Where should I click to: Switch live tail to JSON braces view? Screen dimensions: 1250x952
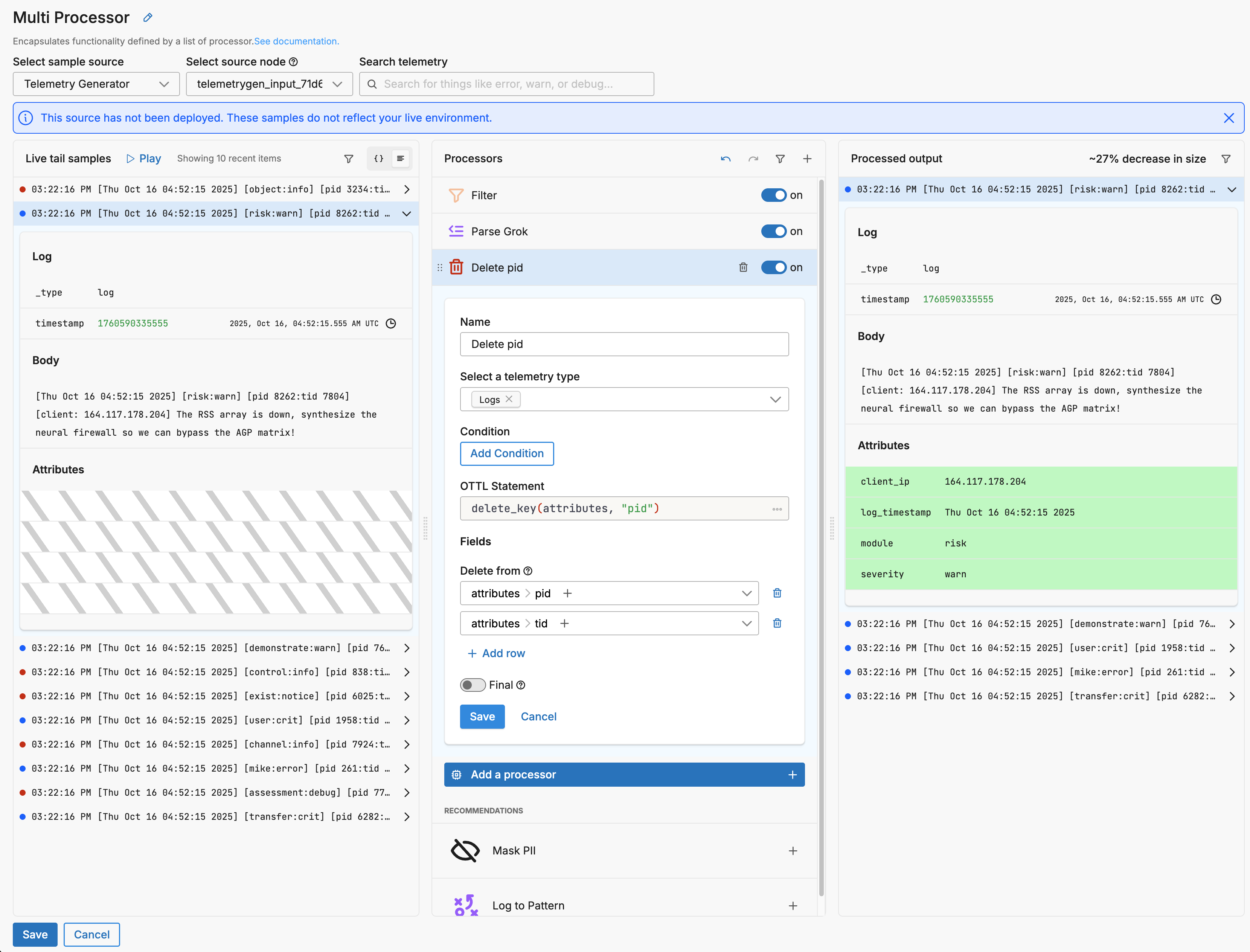[x=378, y=159]
